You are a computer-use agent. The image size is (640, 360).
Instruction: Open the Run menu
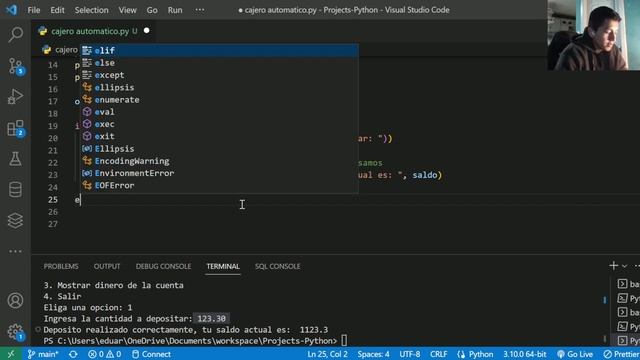pos(175,10)
